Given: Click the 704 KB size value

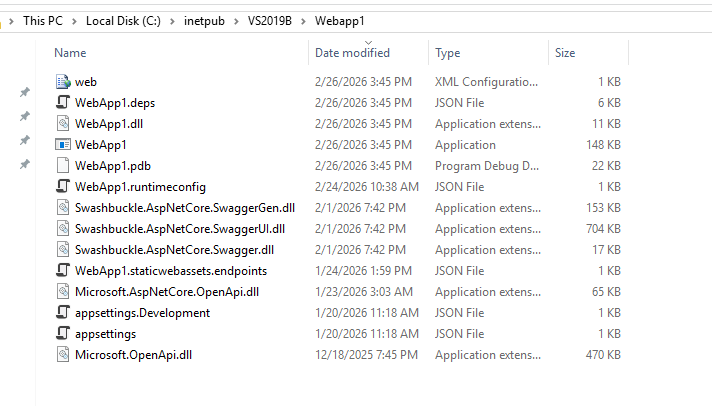Looking at the screenshot, I should point(603,228).
